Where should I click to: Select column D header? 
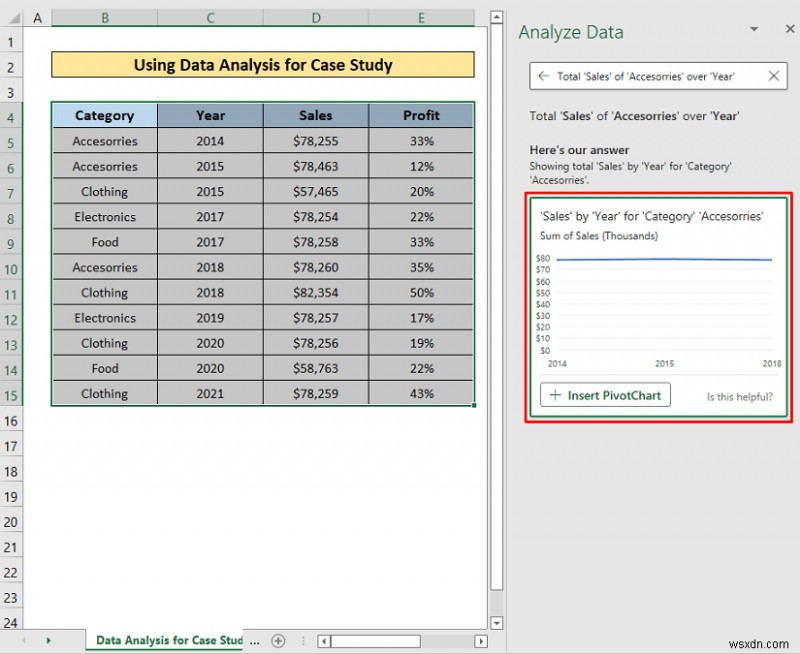[316, 18]
